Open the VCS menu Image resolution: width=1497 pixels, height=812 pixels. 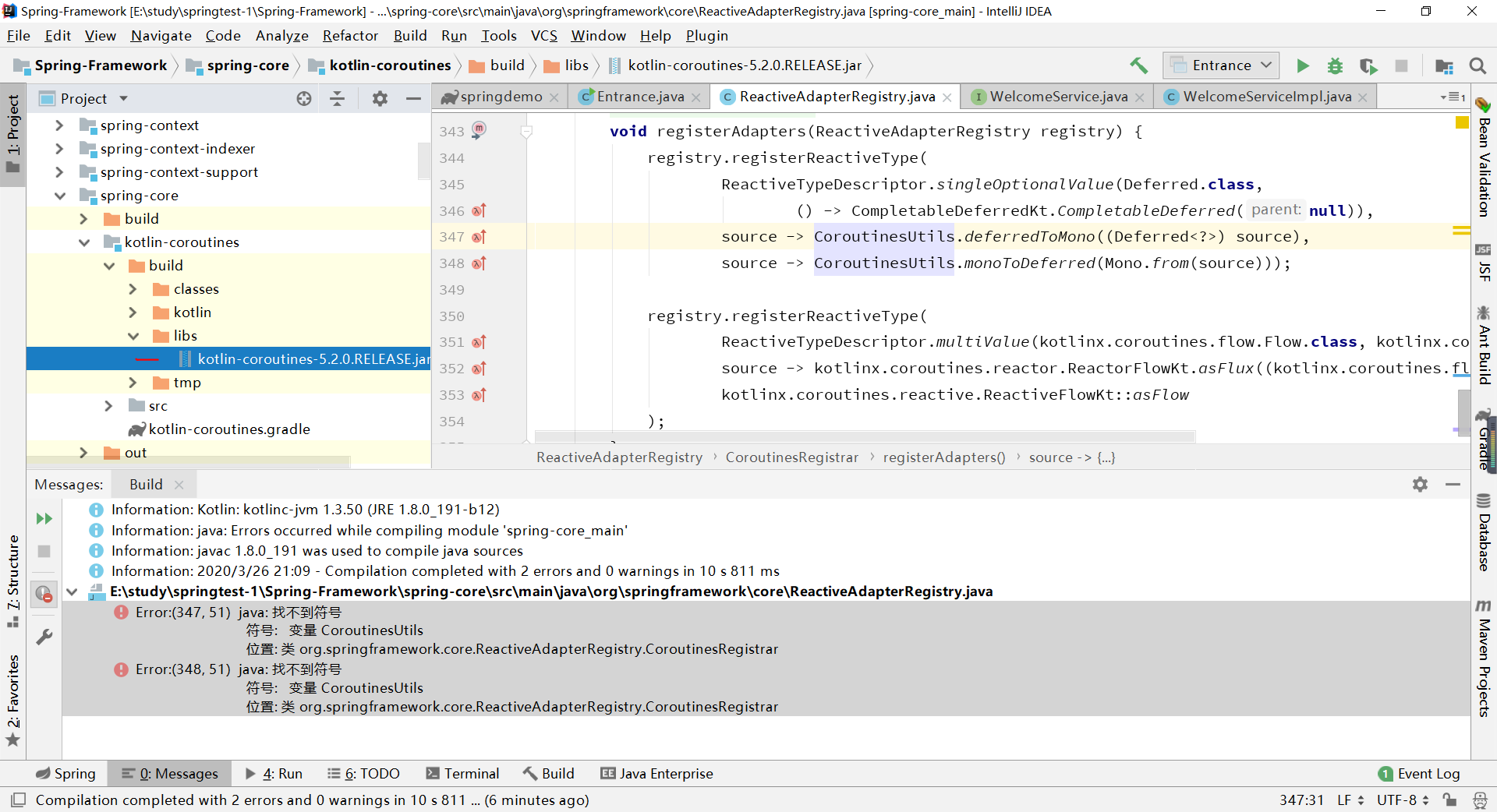point(544,36)
